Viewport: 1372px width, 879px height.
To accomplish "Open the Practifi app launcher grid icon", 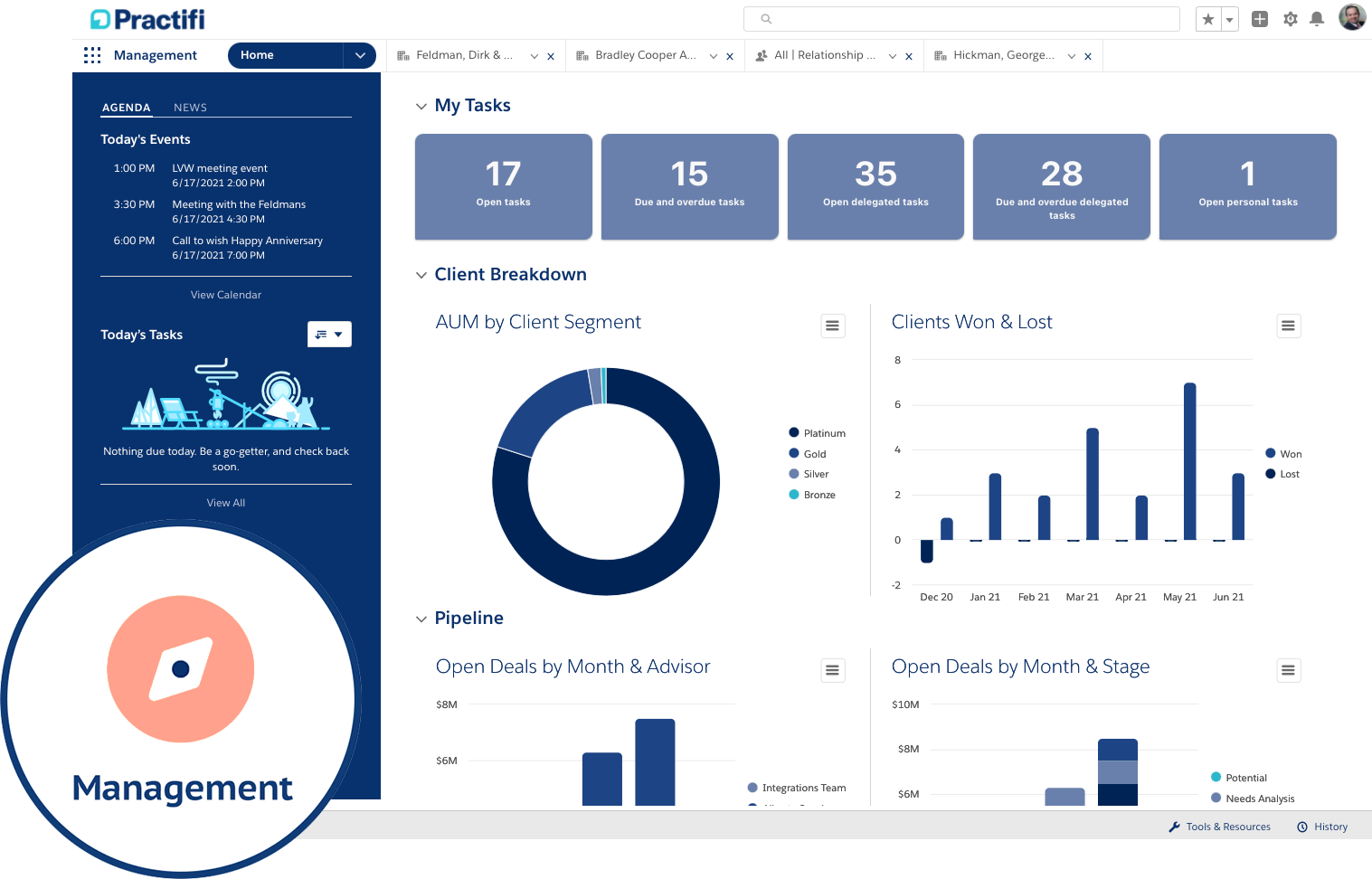I will pyautogui.click(x=91, y=55).
